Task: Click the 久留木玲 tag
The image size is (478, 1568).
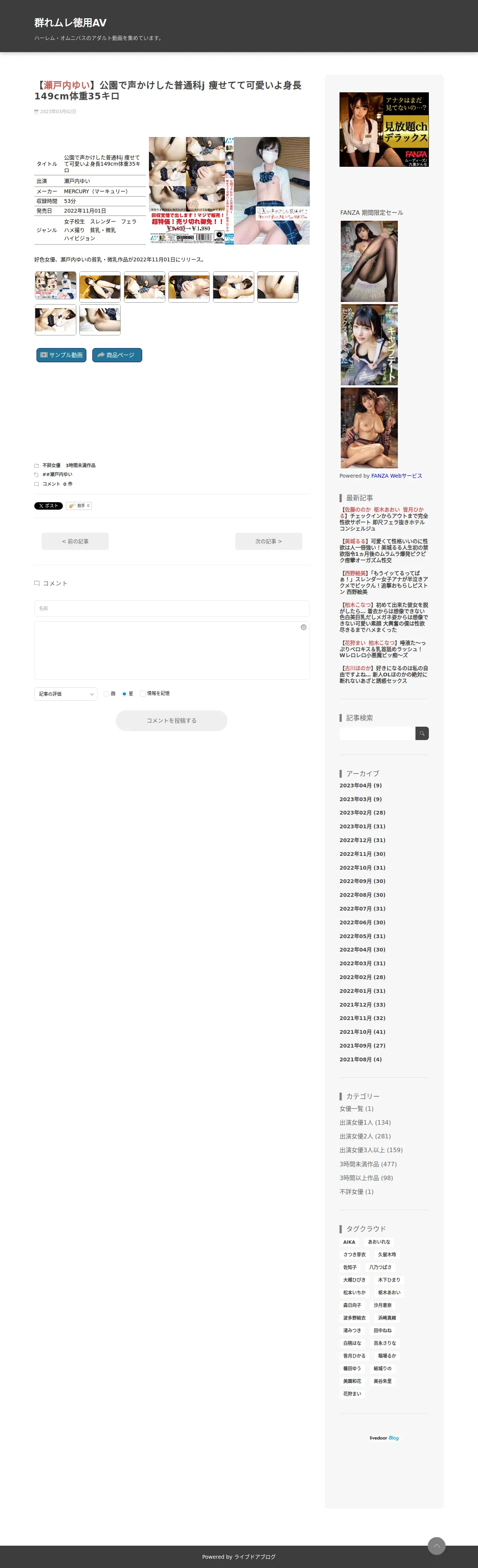Action: coord(387,1255)
